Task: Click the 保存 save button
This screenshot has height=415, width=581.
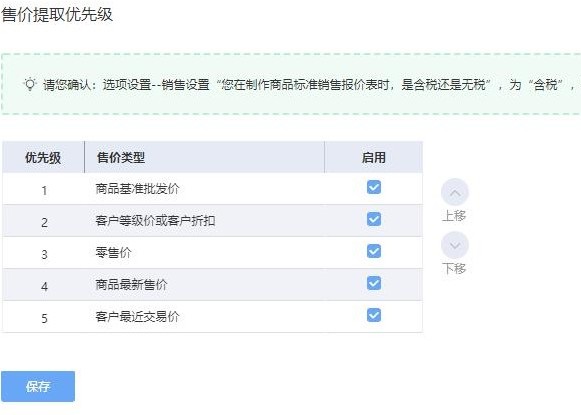Action: [38, 386]
